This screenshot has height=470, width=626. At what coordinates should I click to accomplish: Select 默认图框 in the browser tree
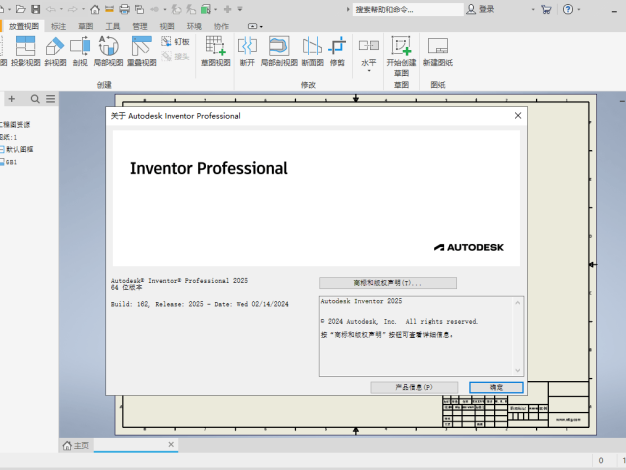click(20, 149)
